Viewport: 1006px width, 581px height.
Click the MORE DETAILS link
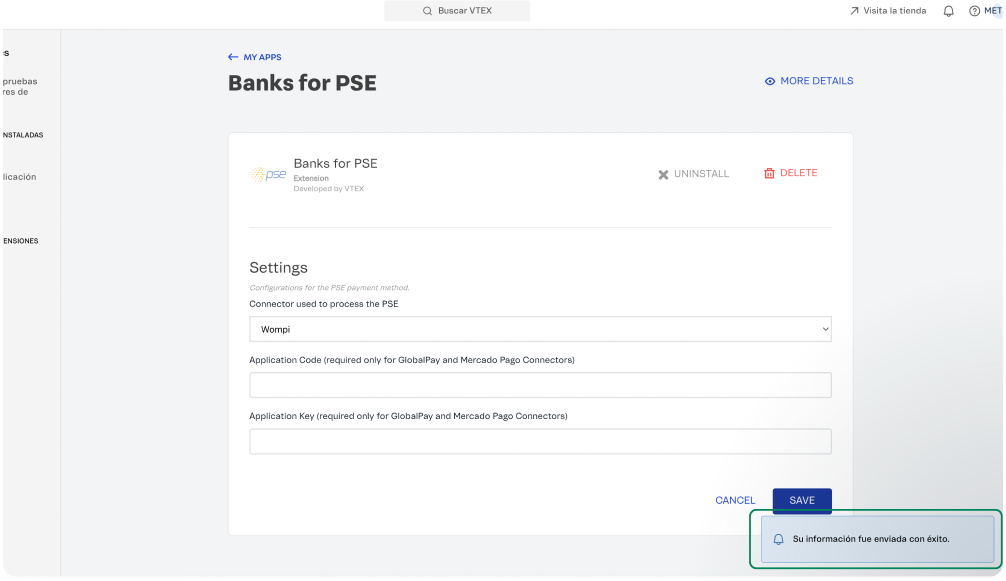[817, 80]
